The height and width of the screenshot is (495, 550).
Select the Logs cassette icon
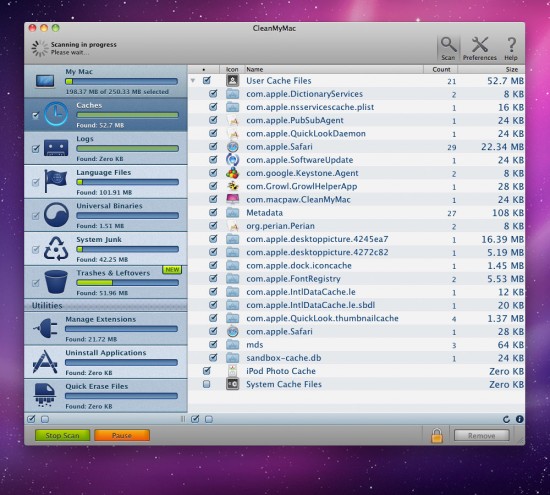(x=56, y=148)
